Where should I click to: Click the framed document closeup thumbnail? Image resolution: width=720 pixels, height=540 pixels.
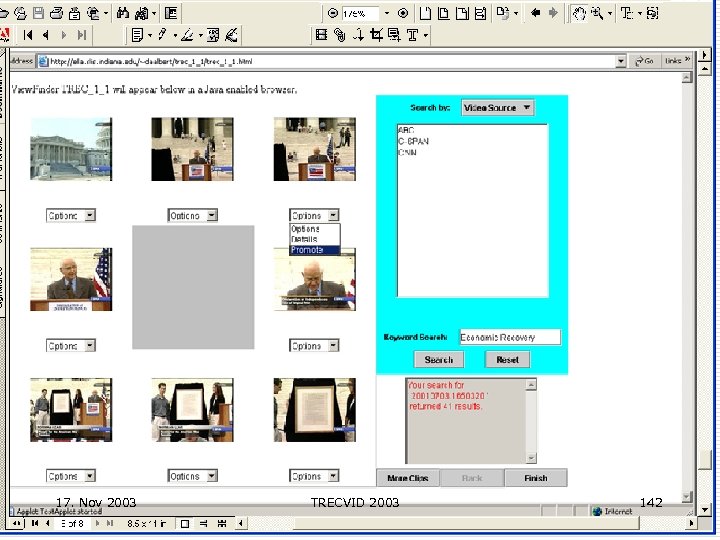(315, 410)
